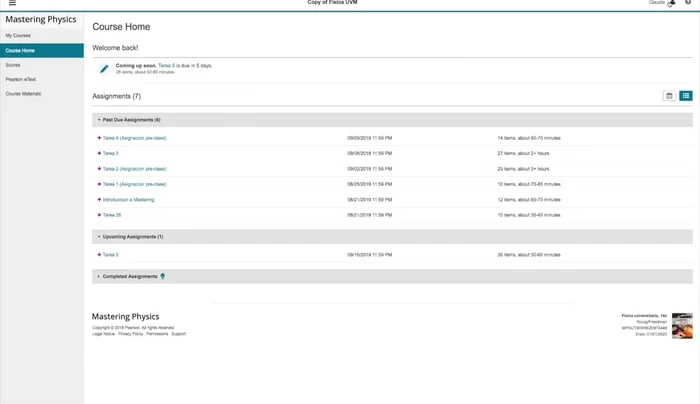Switch to calendar view icon

669,96
